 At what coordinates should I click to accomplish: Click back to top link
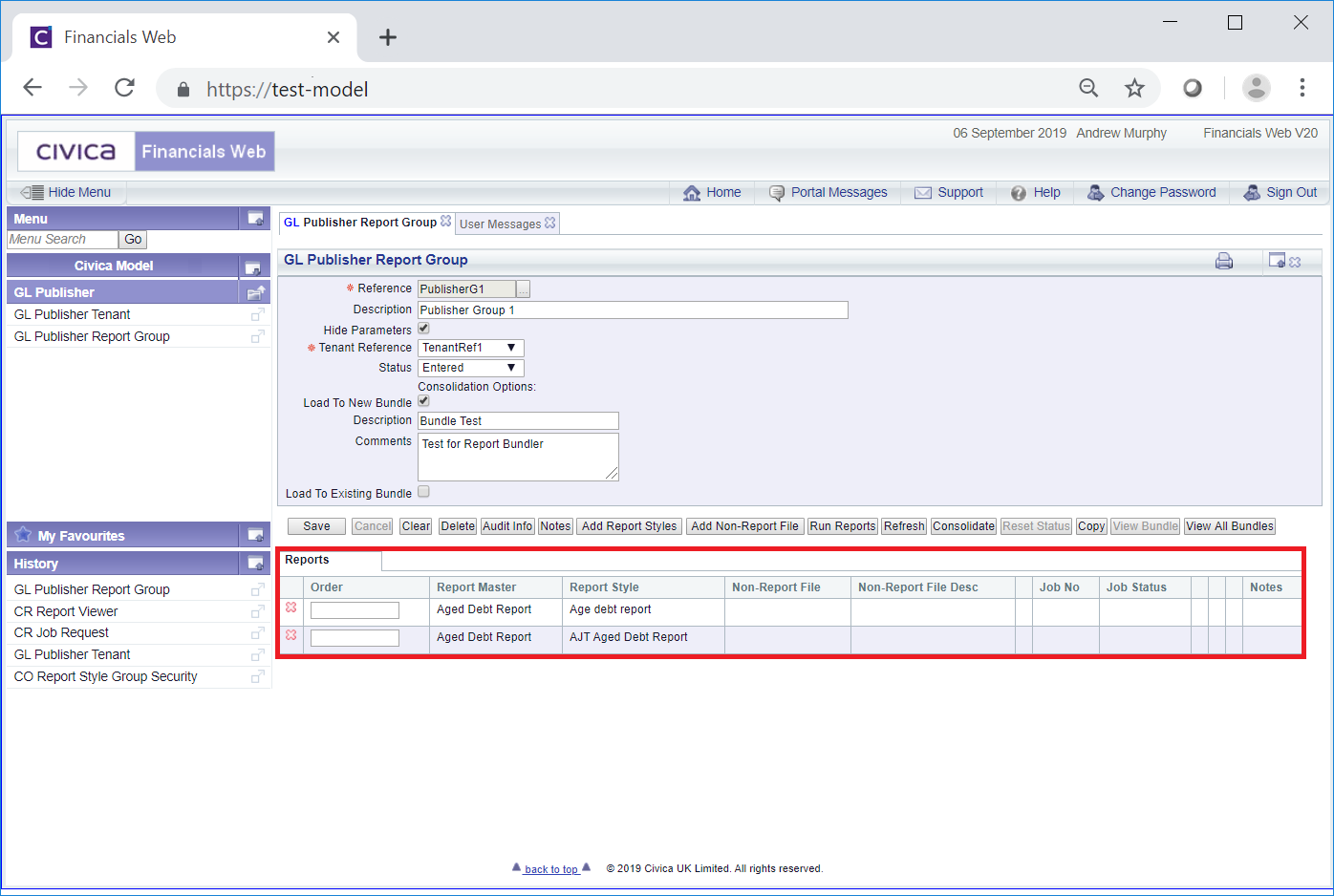click(551, 869)
